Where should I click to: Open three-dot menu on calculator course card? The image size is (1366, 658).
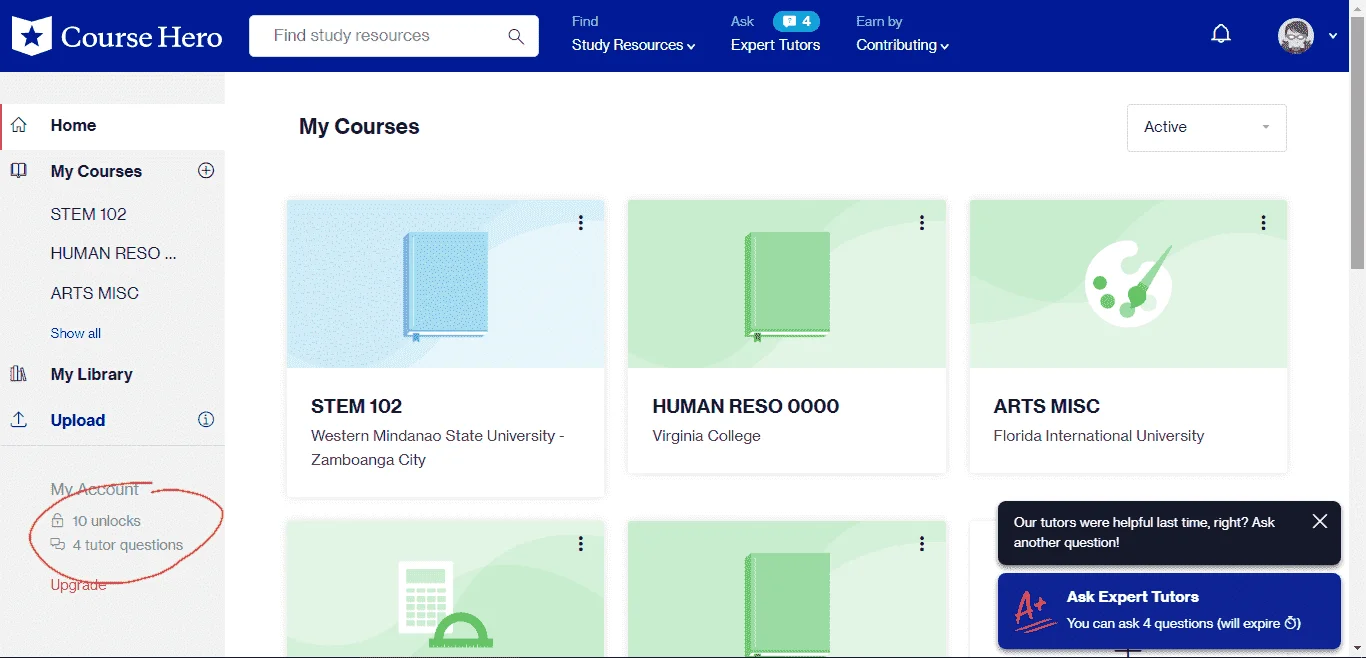(x=581, y=544)
